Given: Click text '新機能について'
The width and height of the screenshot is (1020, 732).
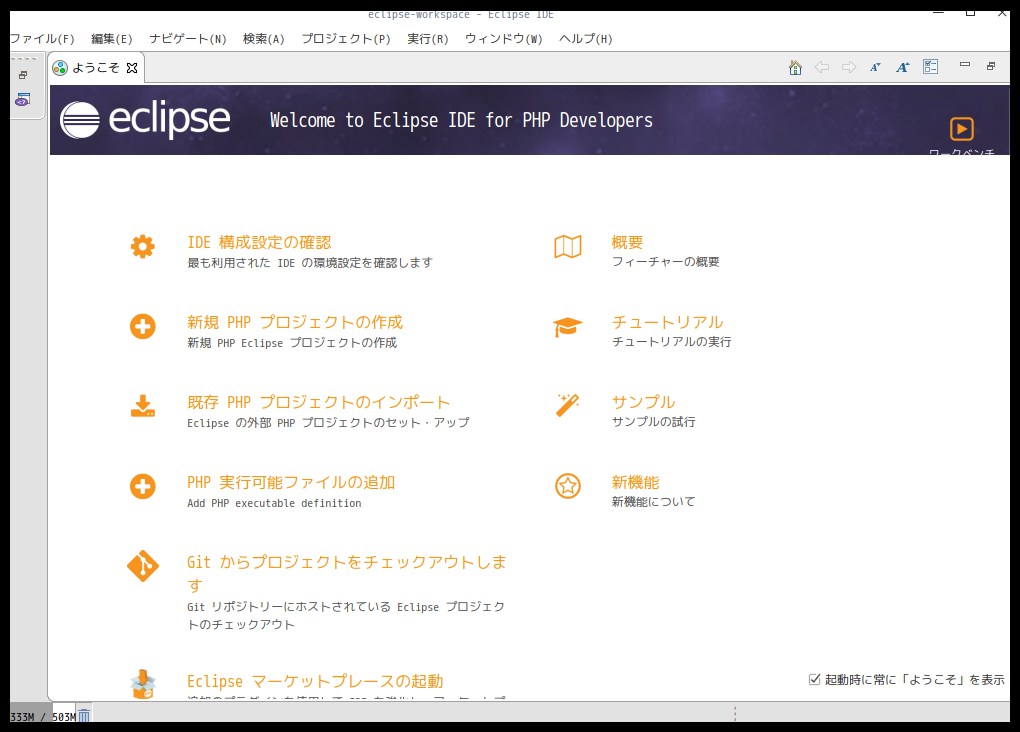Looking at the screenshot, I should click(x=654, y=502).
